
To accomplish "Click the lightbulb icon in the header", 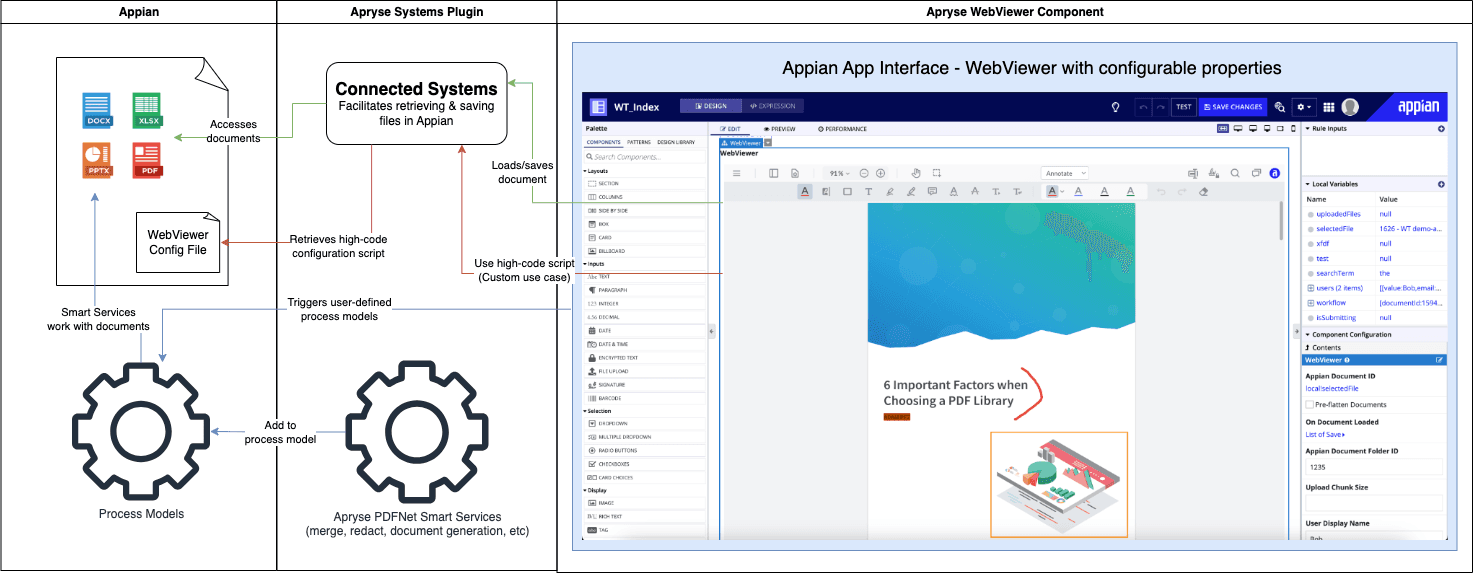I will click(1115, 107).
